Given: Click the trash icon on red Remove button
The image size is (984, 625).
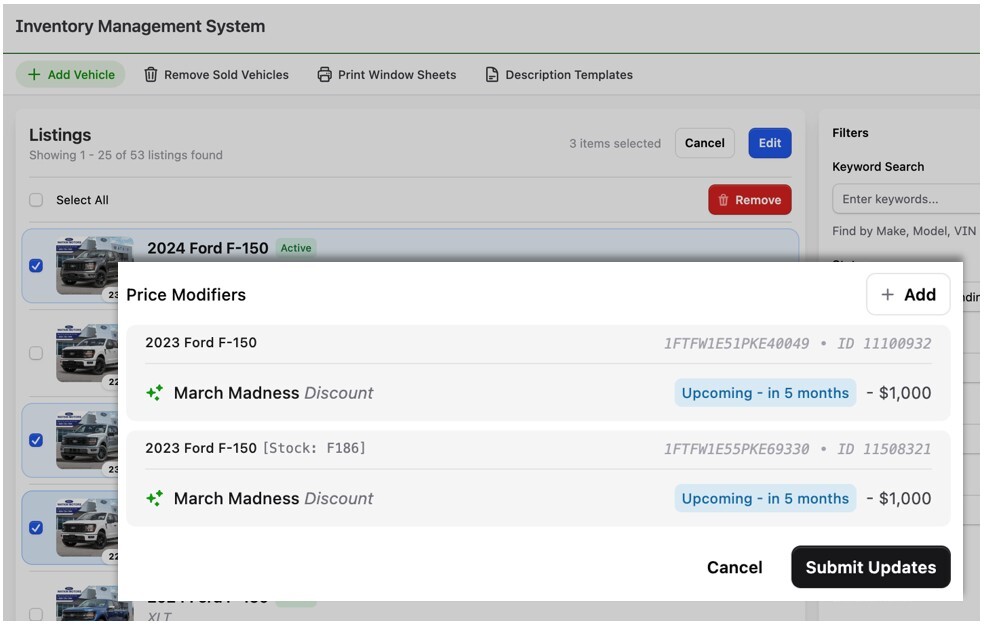Looking at the screenshot, I should coord(724,200).
